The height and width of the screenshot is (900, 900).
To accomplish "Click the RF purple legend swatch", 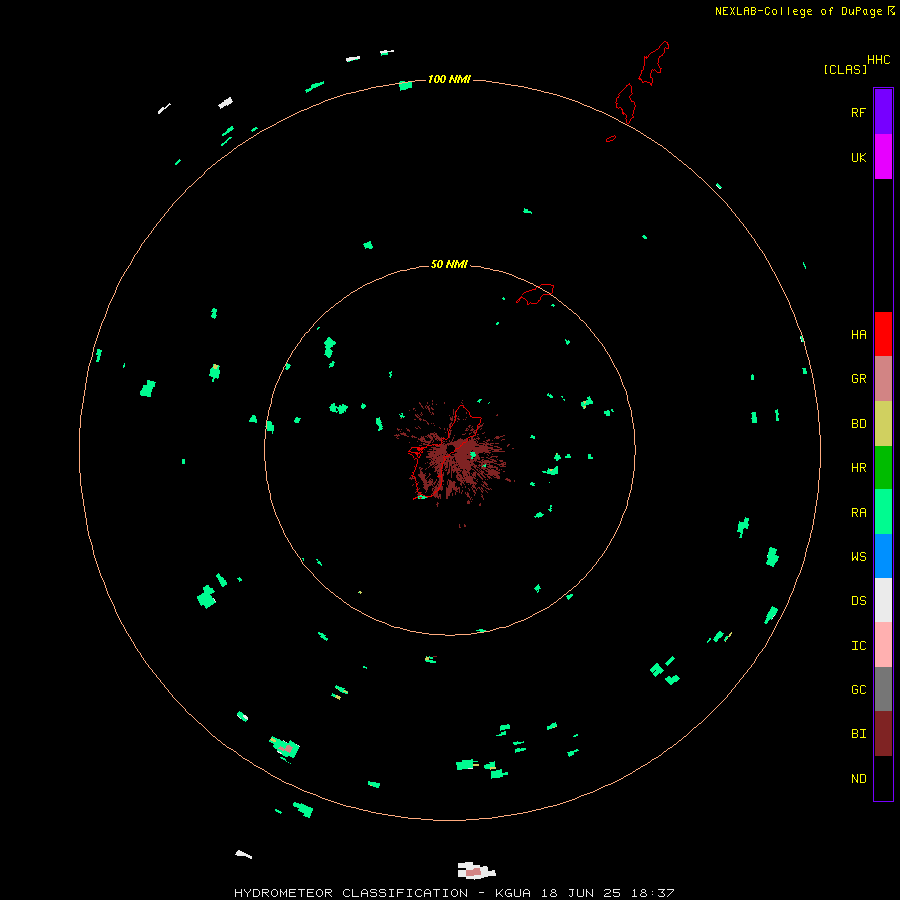I will (x=883, y=112).
